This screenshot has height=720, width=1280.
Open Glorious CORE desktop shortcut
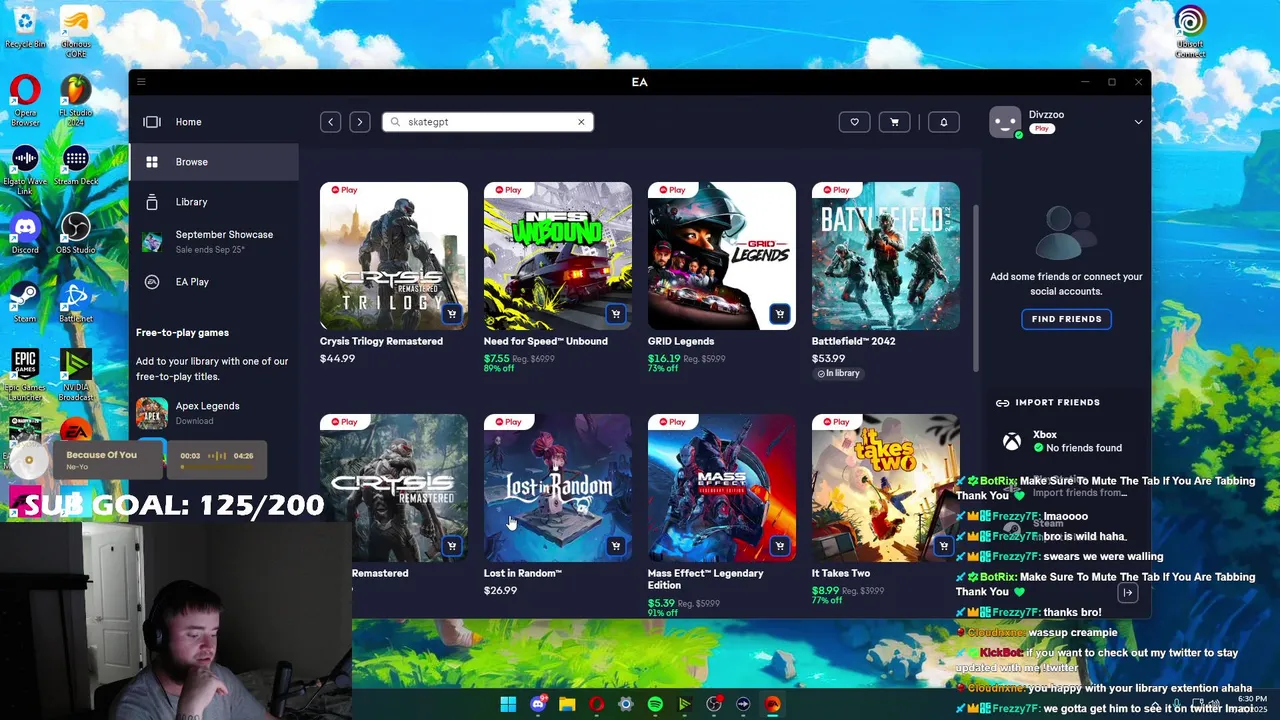click(x=76, y=31)
